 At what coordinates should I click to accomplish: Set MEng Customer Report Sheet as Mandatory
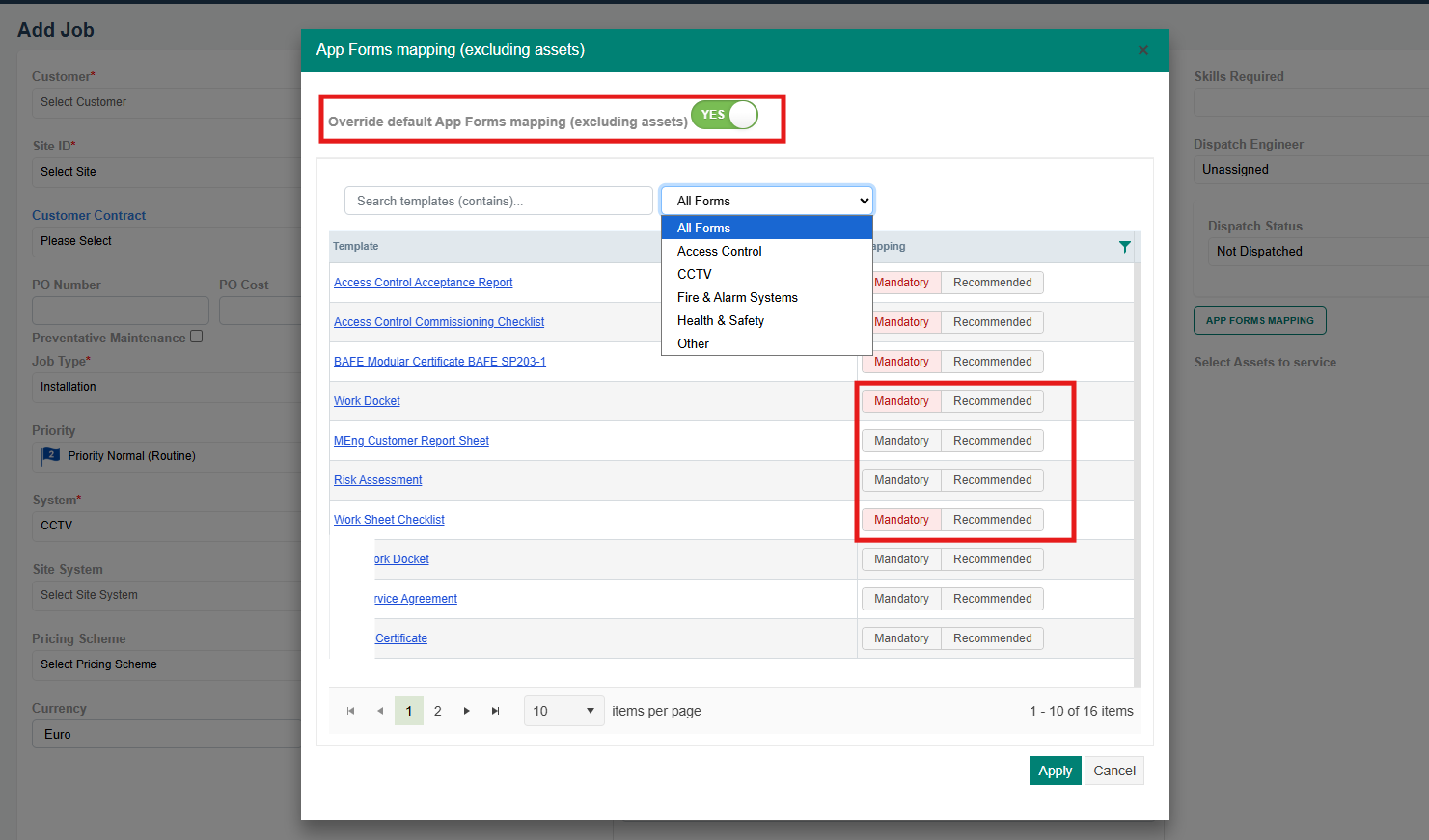(x=901, y=441)
